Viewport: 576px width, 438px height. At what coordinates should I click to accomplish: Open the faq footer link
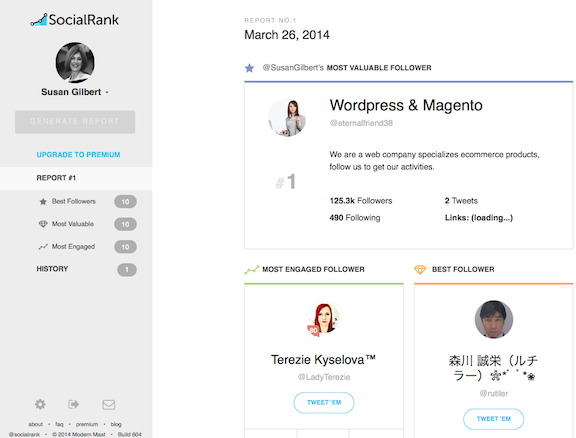(x=59, y=424)
